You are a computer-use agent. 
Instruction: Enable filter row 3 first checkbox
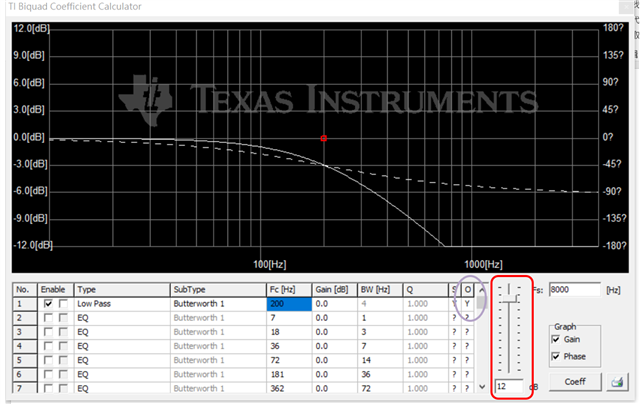pyautogui.click(x=48, y=332)
